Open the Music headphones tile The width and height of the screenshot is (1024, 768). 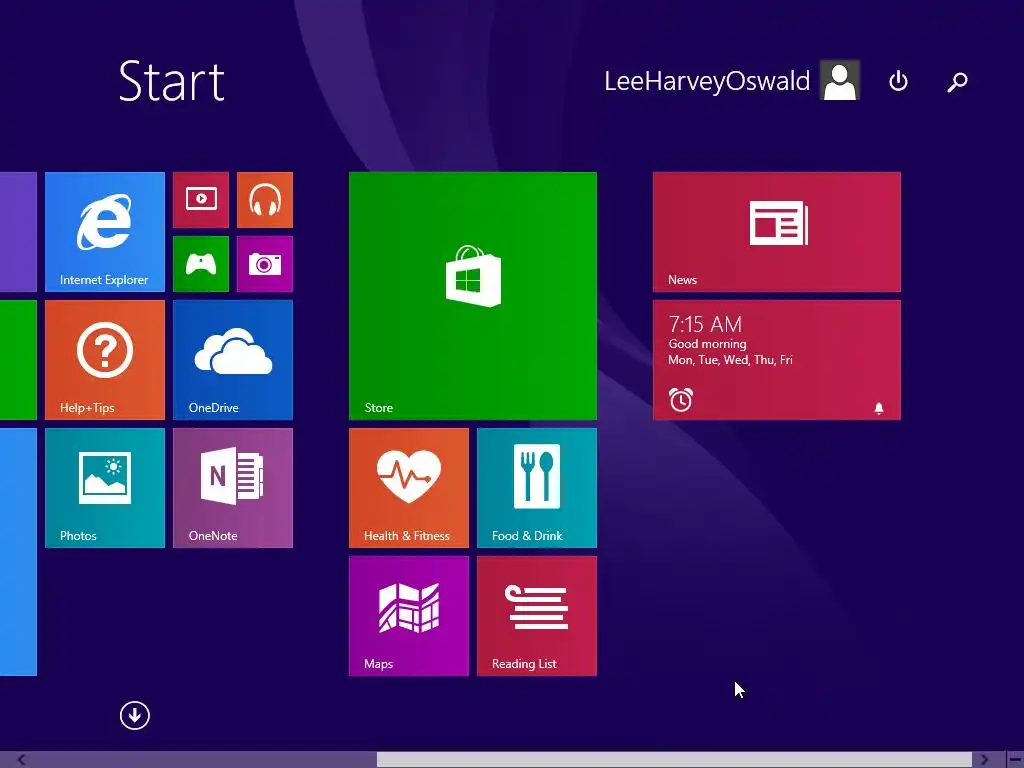tap(264, 200)
